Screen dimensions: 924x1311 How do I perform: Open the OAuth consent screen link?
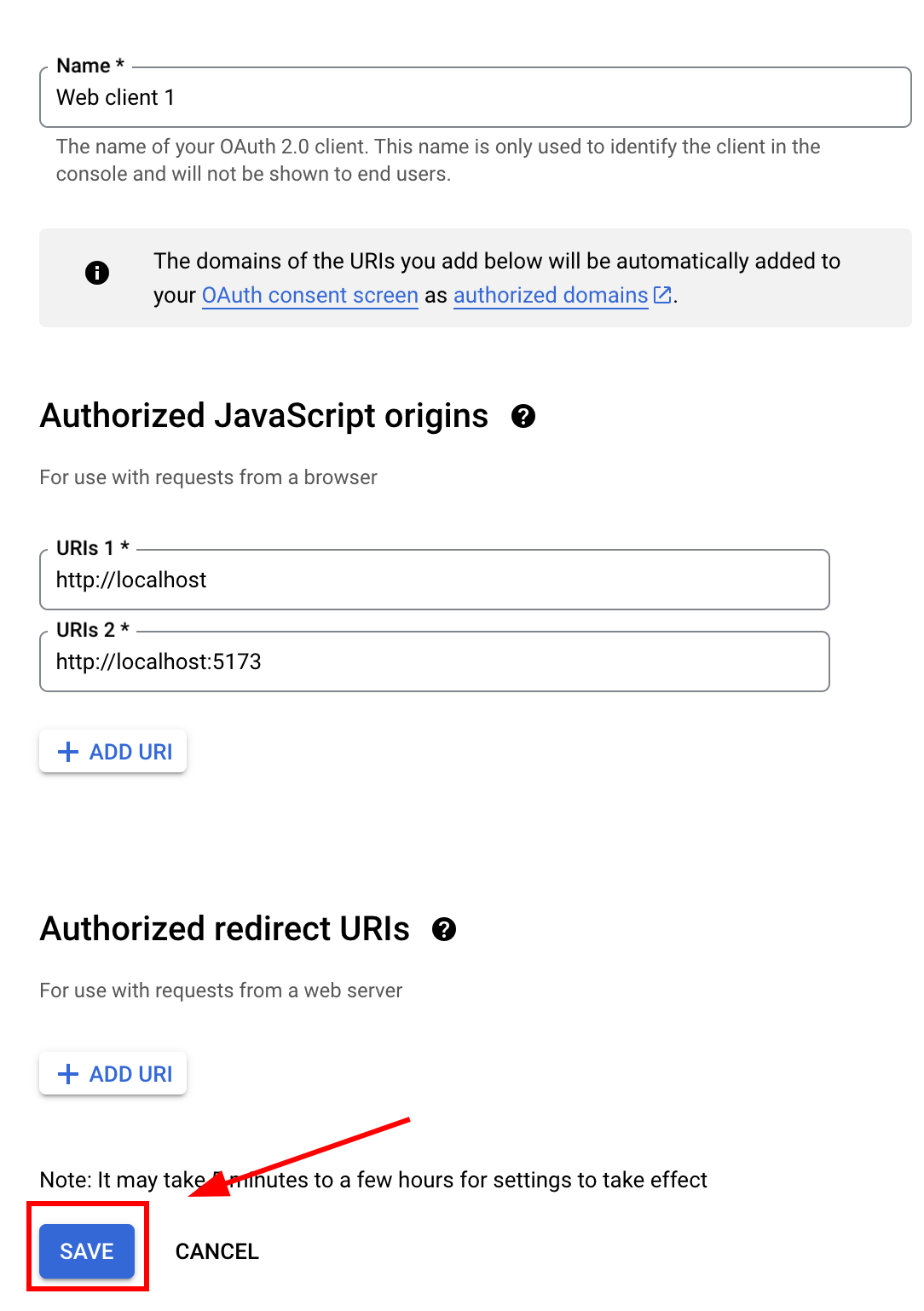309,295
